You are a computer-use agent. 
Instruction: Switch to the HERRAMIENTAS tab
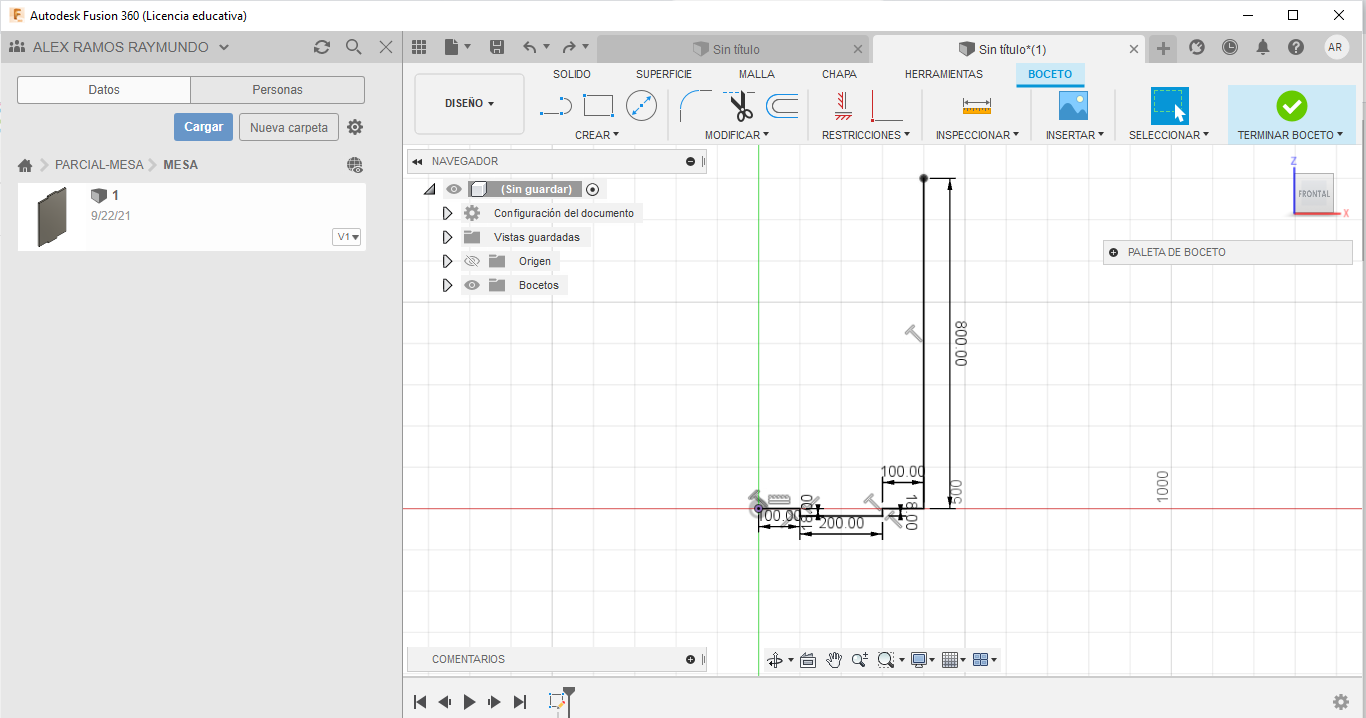point(944,74)
